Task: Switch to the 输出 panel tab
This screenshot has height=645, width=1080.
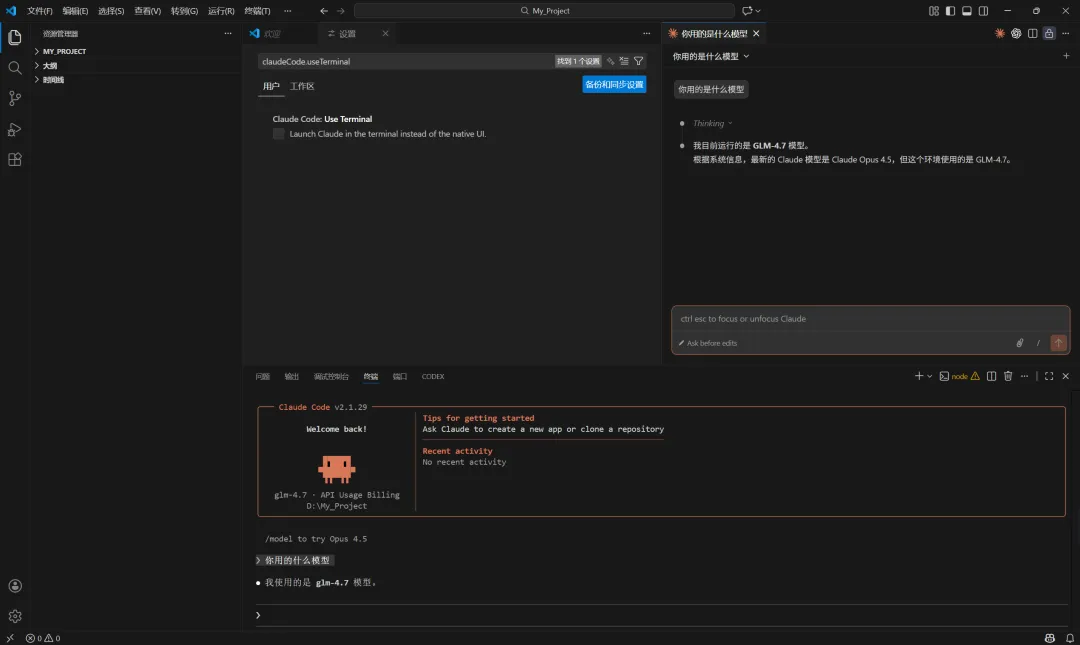Action: pos(291,376)
